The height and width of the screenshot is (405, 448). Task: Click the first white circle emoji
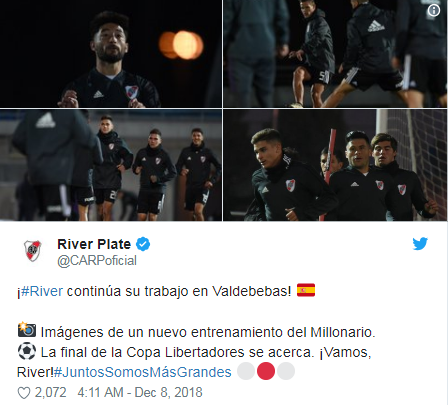point(246,371)
